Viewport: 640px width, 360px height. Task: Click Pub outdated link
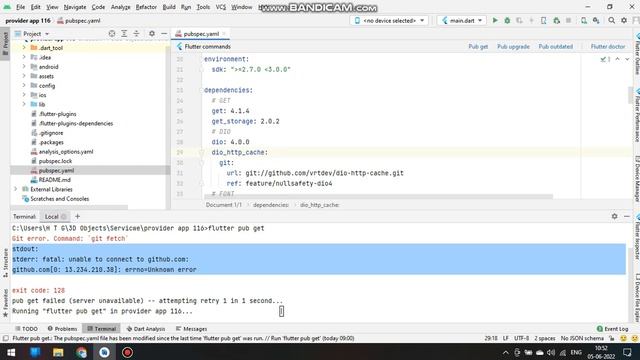pyautogui.click(x=556, y=47)
